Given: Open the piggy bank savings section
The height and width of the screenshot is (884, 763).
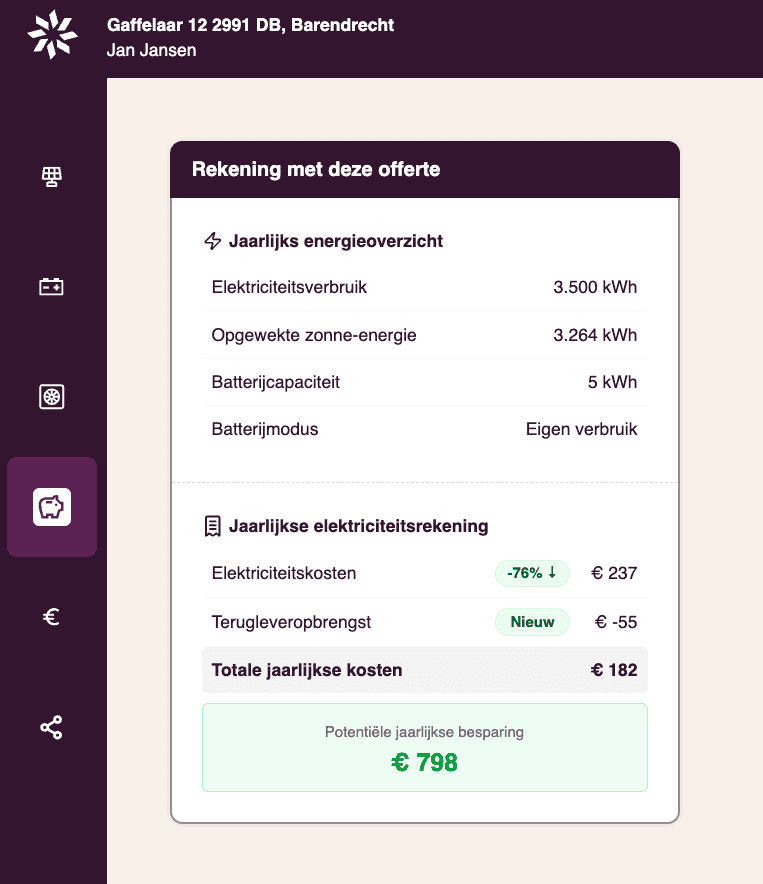Looking at the screenshot, I should pos(52,507).
